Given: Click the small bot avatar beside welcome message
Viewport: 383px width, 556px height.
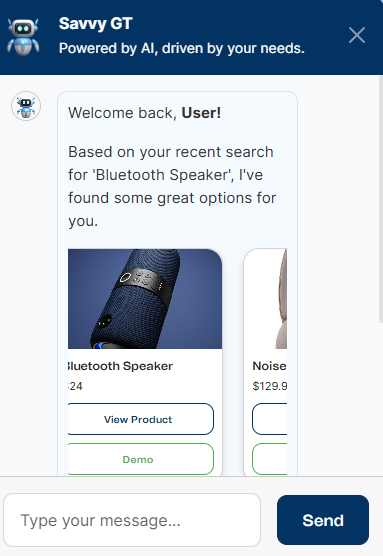Looking at the screenshot, I should tap(26, 106).
